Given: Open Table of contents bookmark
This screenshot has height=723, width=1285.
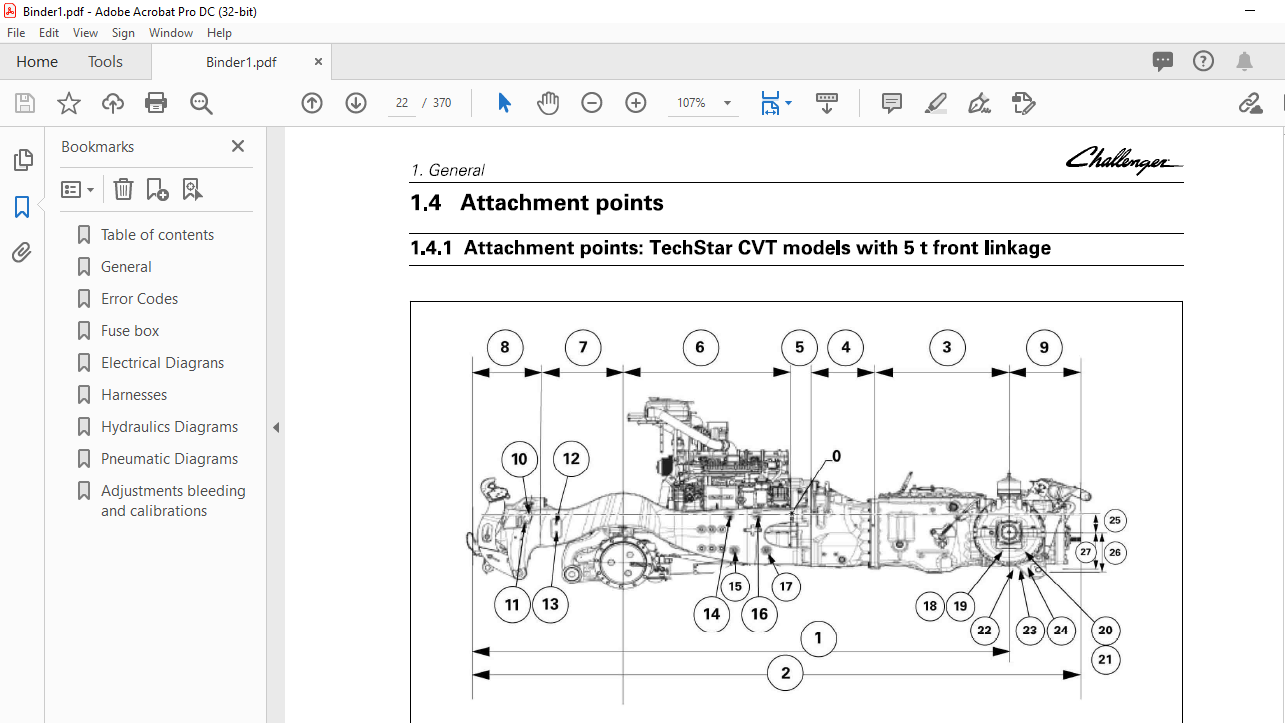Looking at the screenshot, I should 157,235.
